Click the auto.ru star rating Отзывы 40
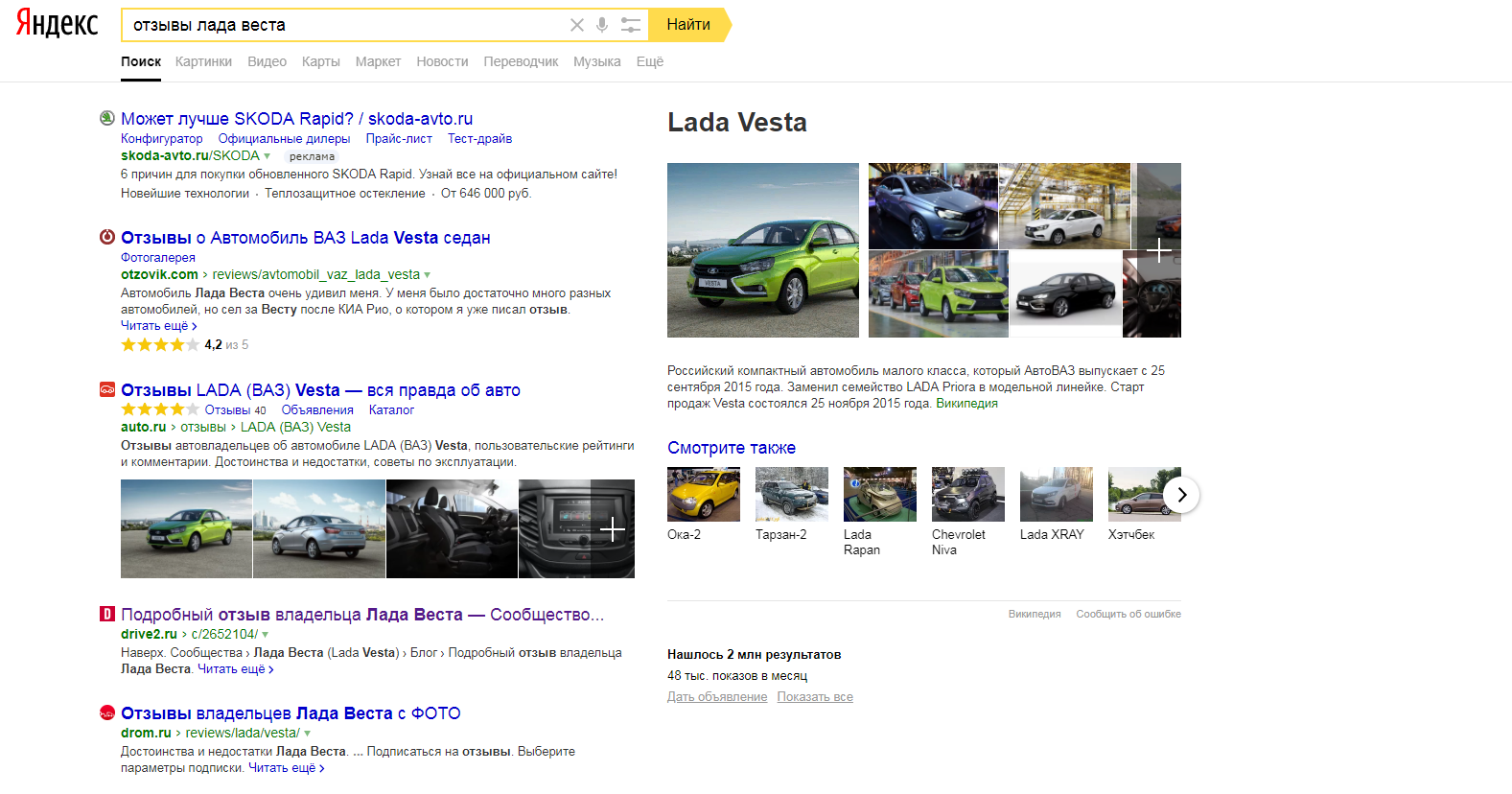The height and width of the screenshot is (794, 1512). (194, 409)
